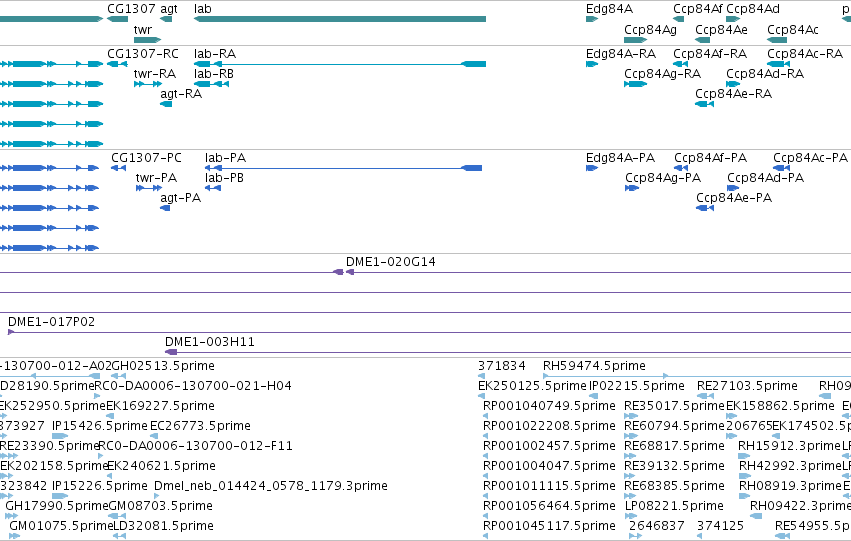Open the Edg84A-PA CDS label
851x541 pixels.
pyautogui.click(x=620, y=158)
